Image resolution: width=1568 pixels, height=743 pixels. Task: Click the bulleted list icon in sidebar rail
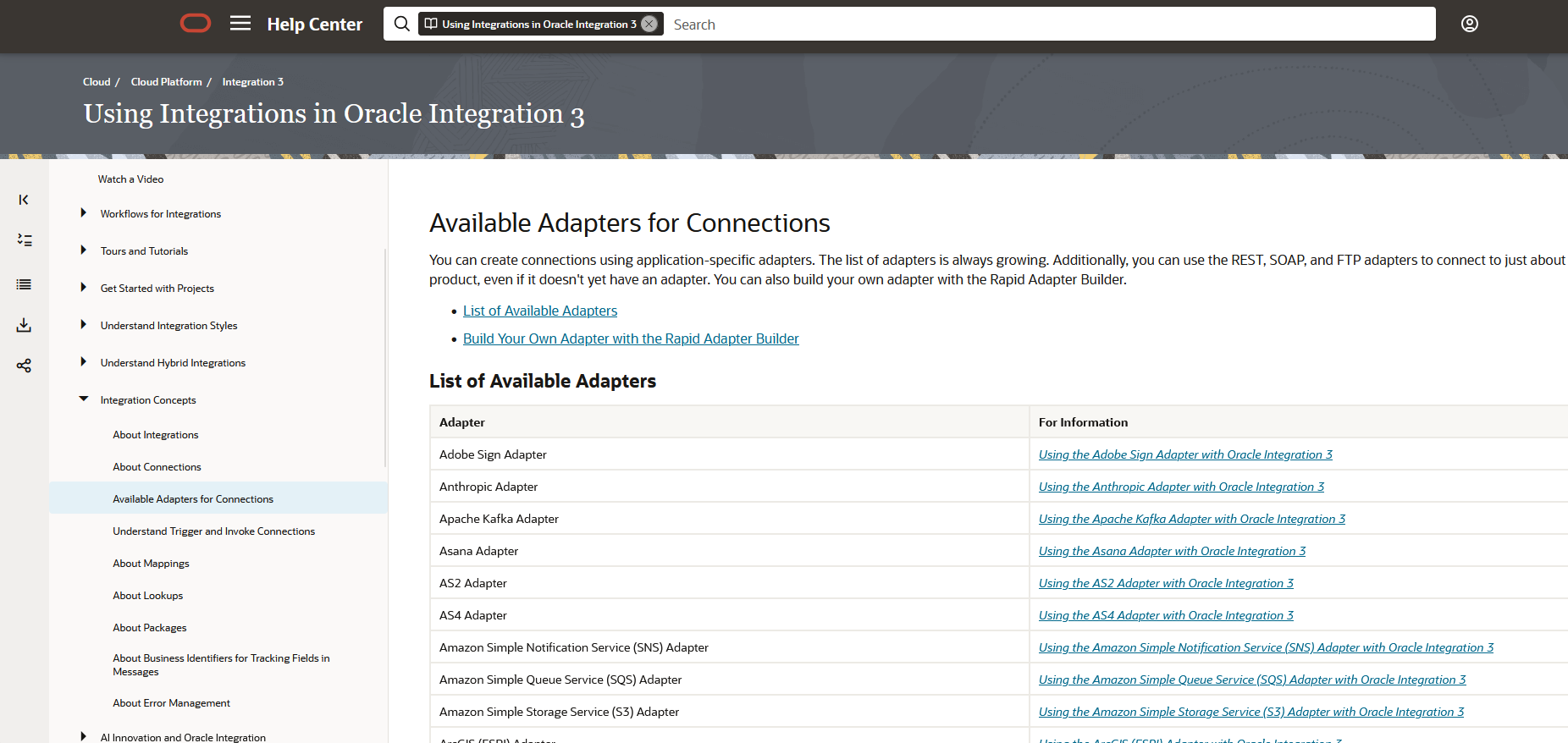click(x=24, y=284)
